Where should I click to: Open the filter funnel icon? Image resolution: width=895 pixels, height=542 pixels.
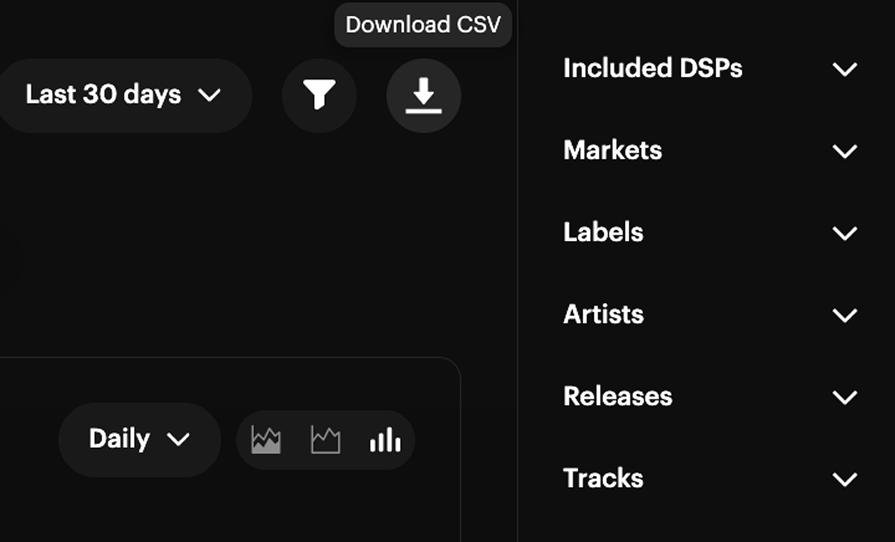[x=319, y=95]
